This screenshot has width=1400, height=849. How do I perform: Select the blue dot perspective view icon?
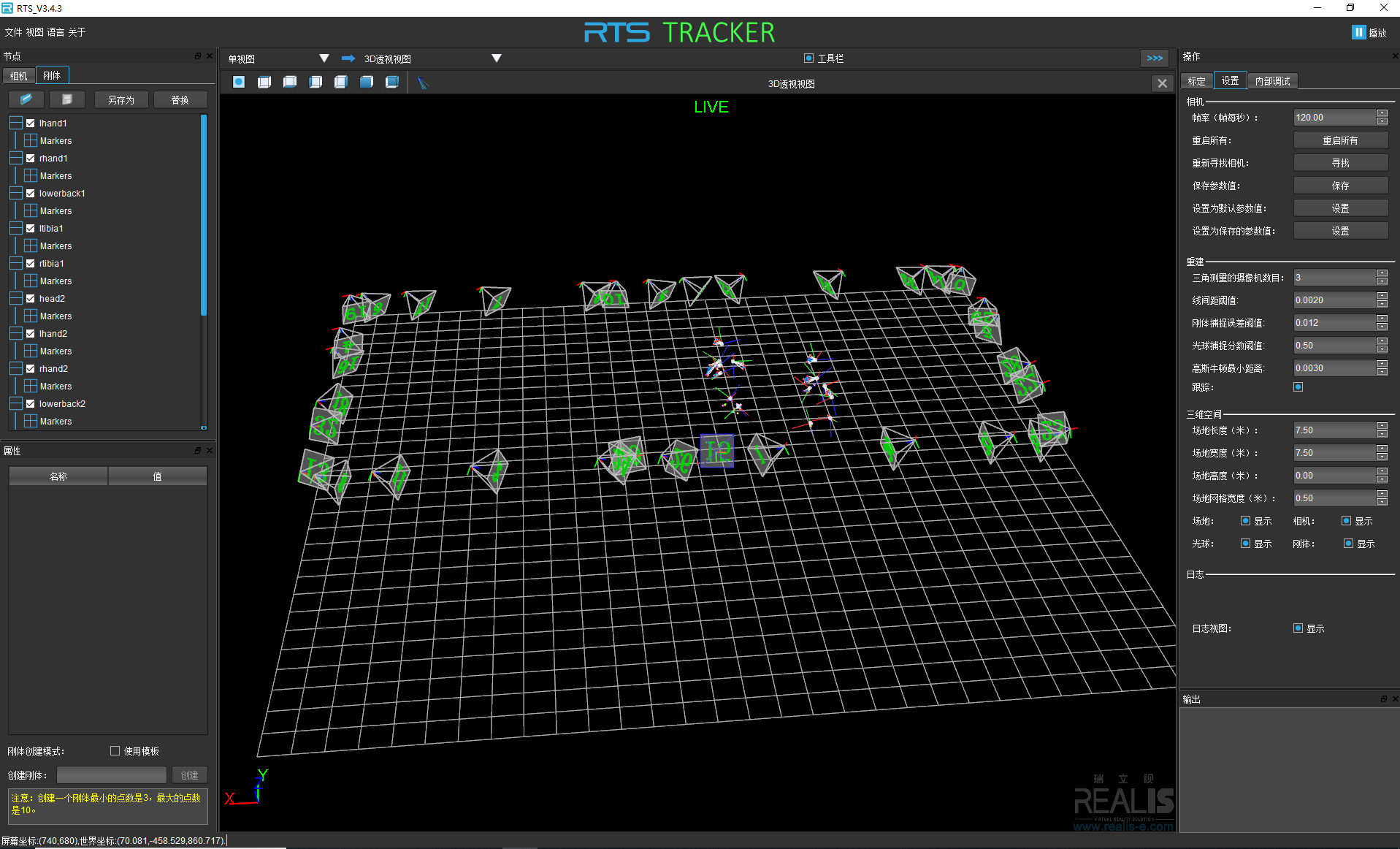coord(239,82)
